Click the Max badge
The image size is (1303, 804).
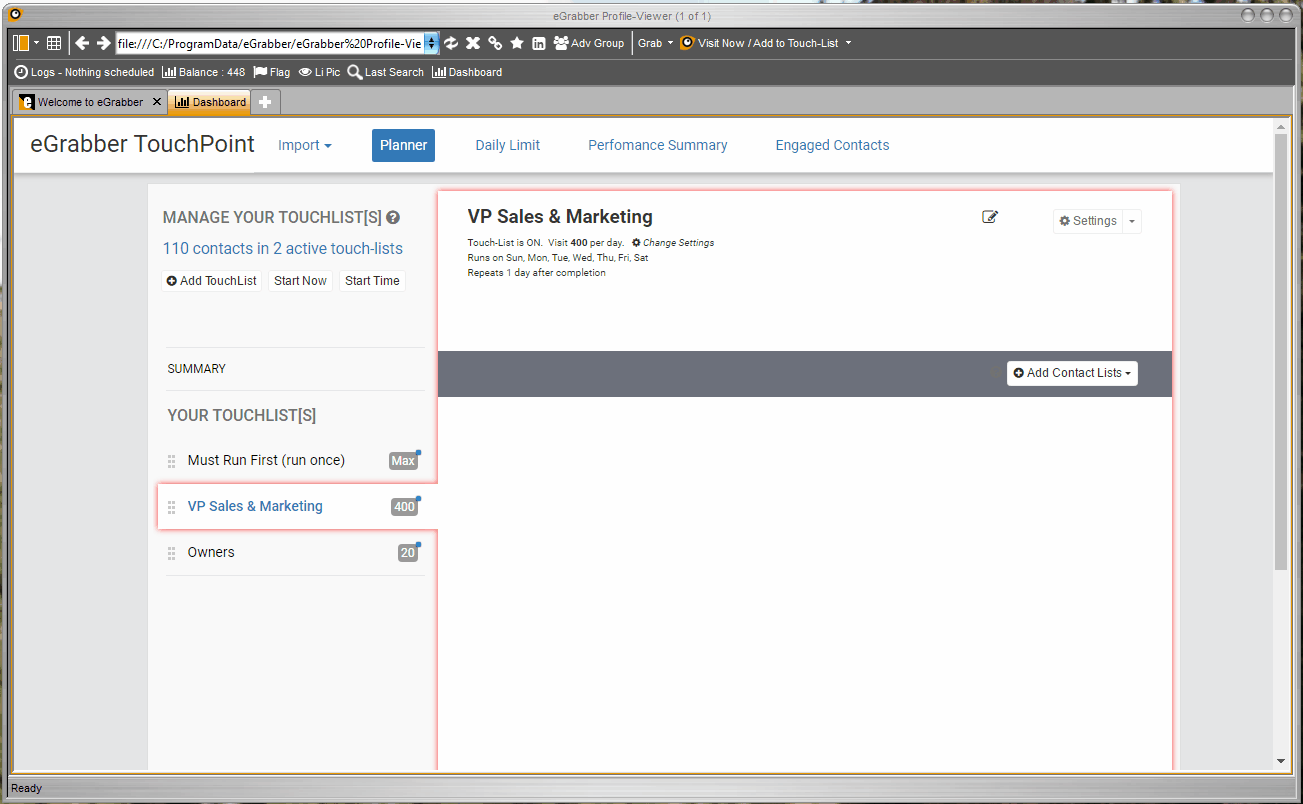point(403,461)
